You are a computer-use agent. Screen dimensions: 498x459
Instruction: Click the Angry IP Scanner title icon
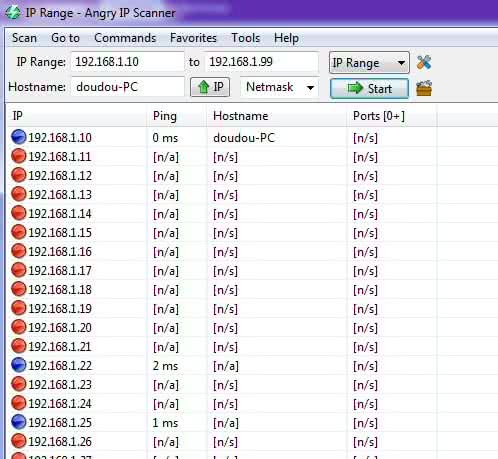13,13
